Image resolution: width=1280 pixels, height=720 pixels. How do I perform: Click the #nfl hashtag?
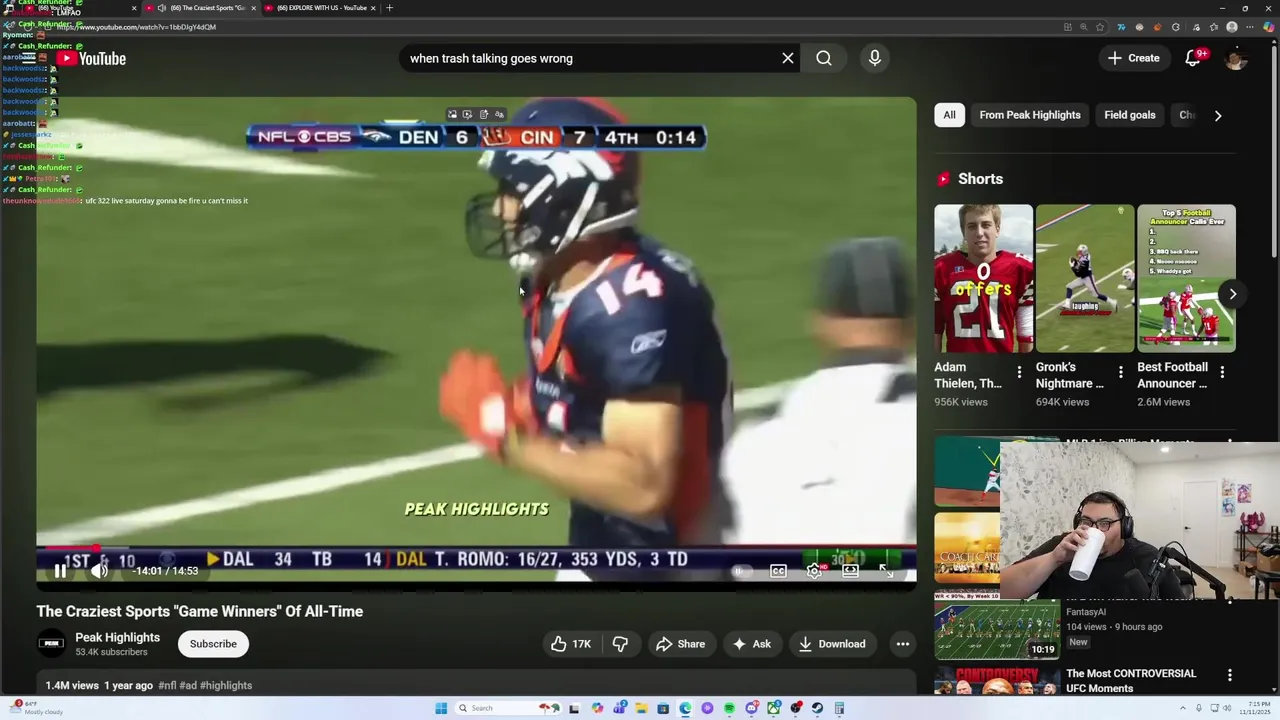tap(167, 686)
